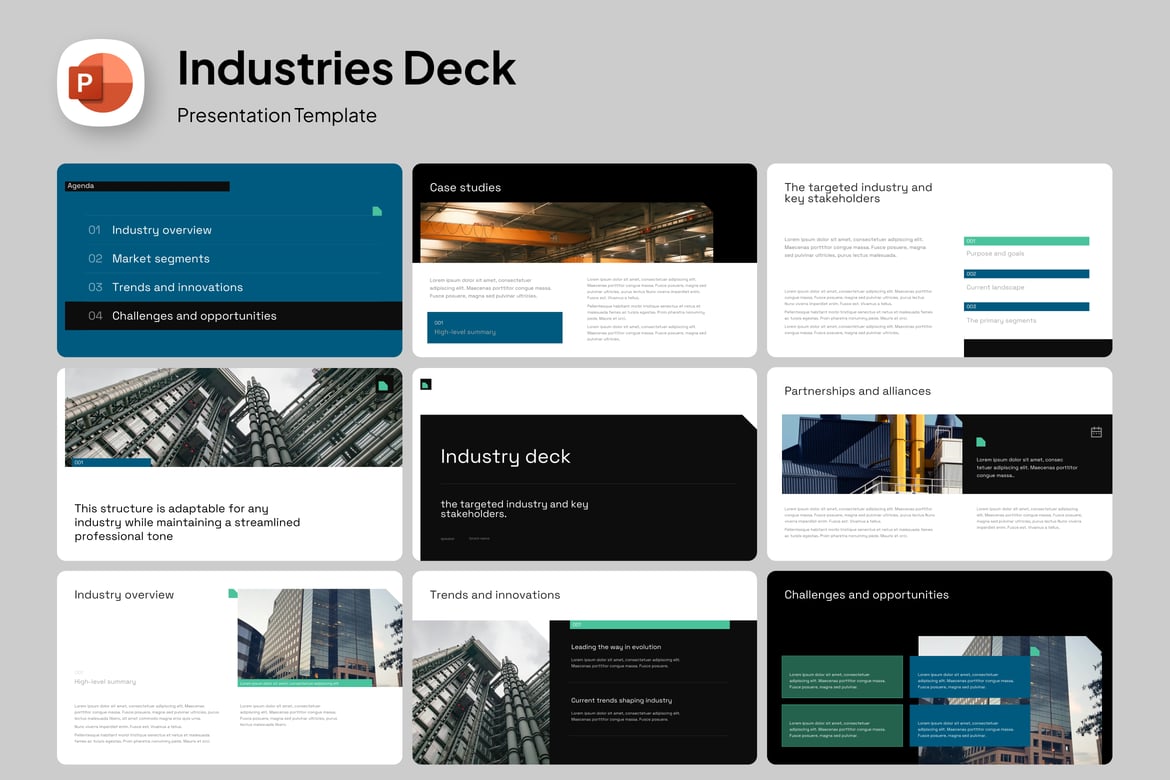Click the "Challenges and opportunities" title on the black slide
1170x780 pixels.
(866, 595)
